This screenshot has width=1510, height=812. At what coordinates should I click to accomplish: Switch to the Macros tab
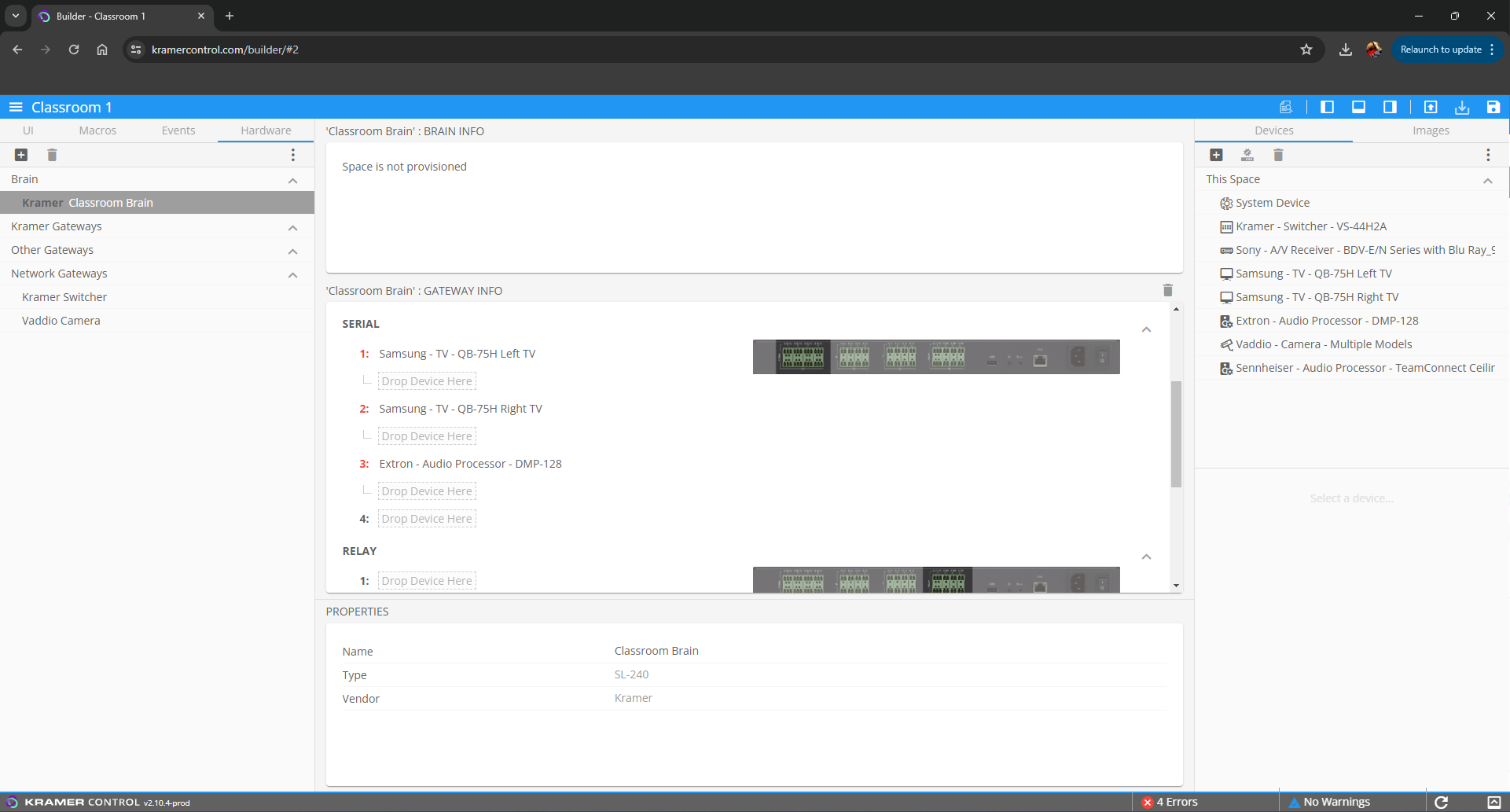pyautogui.click(x=97, y=130)
